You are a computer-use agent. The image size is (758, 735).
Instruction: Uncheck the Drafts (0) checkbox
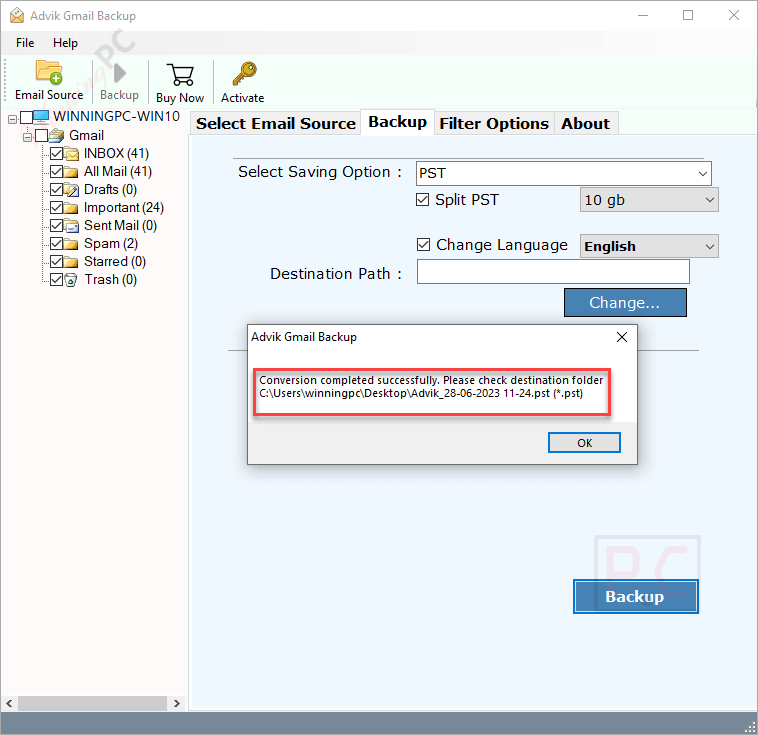click(57, 190)
